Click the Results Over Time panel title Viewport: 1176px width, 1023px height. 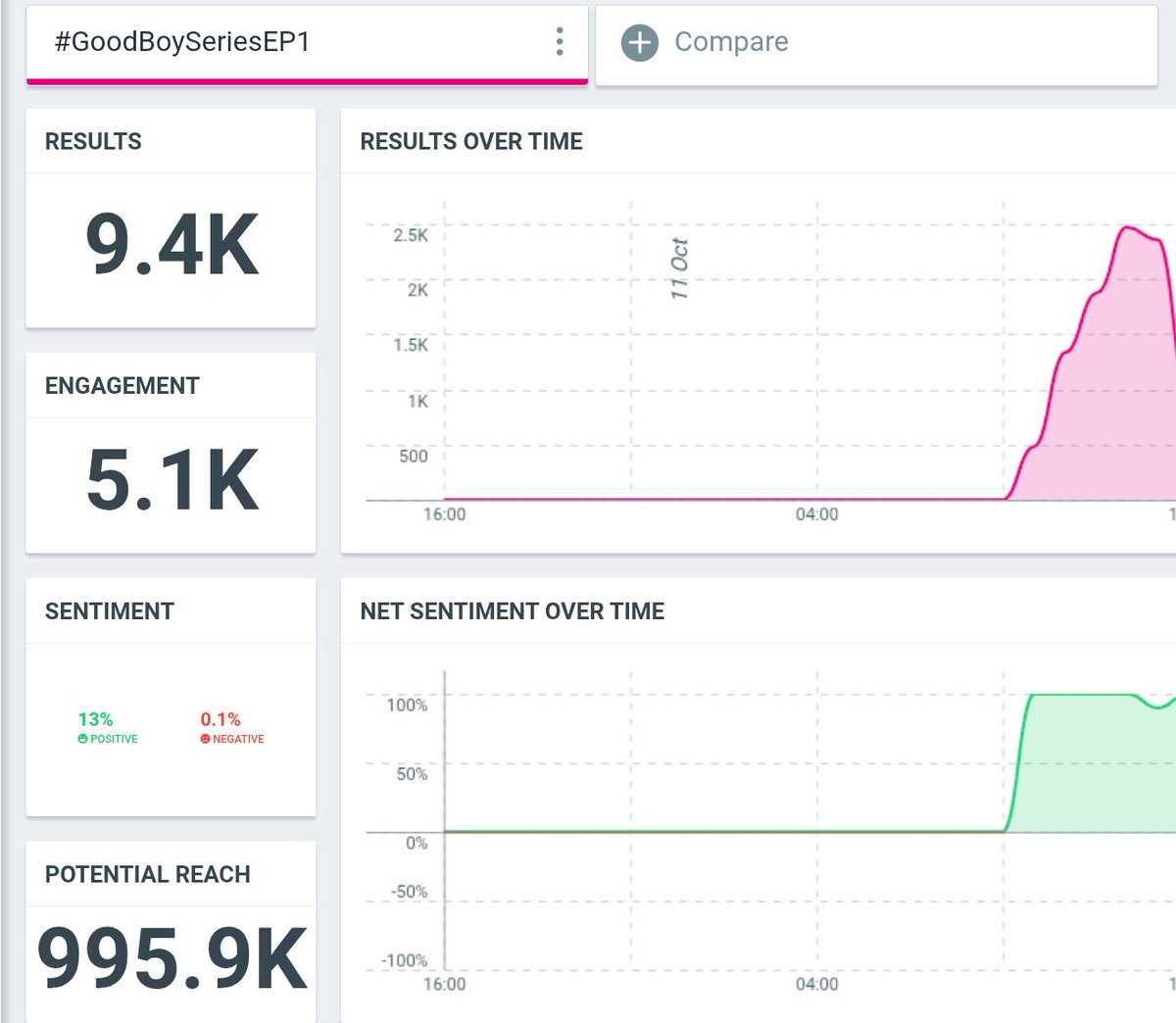(471, 141)
